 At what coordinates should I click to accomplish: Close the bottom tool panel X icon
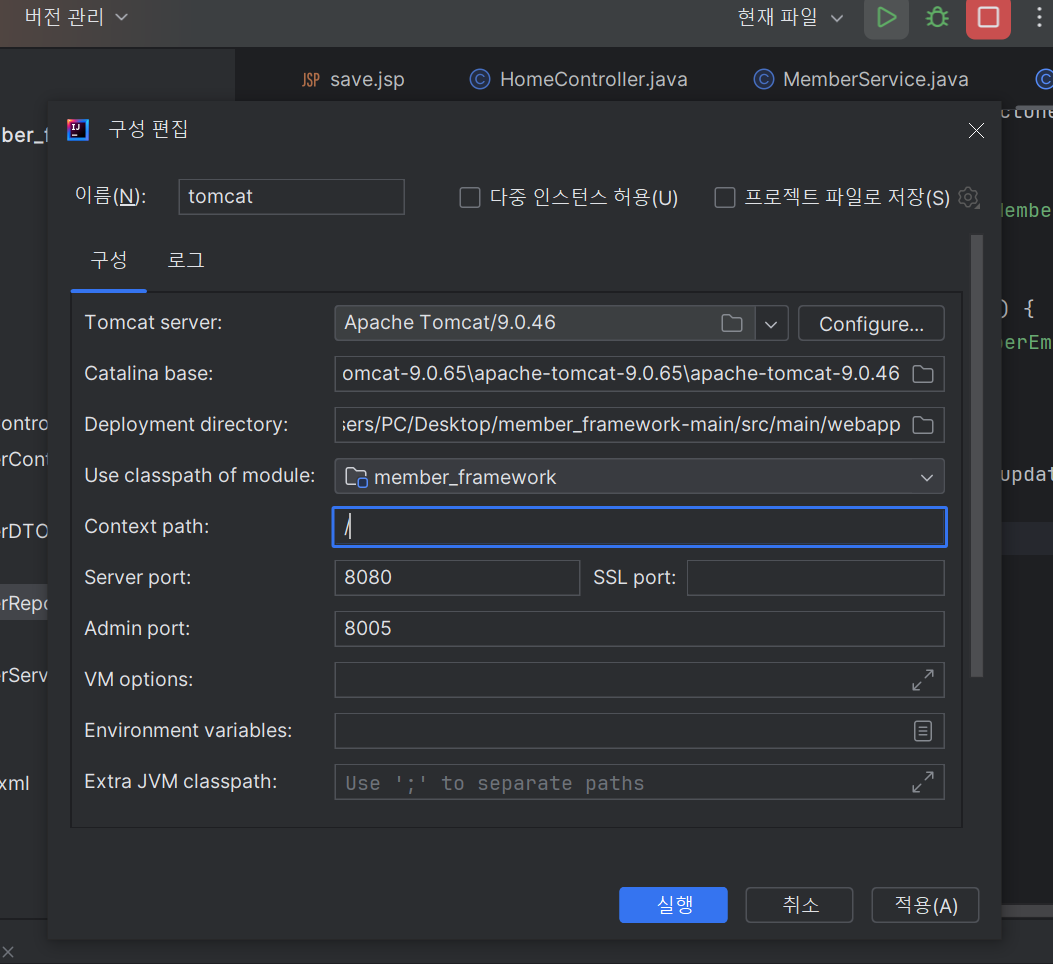[8, 952]
